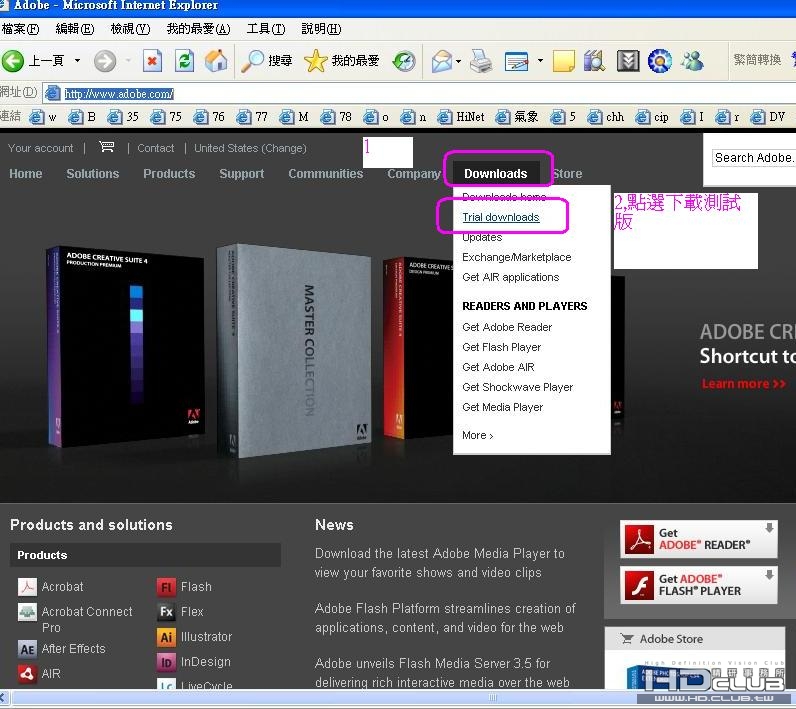Screen dimensions: 796x709
Task: Open the 我的最愛(A) Favorites menu
Action: pos(198,29)
